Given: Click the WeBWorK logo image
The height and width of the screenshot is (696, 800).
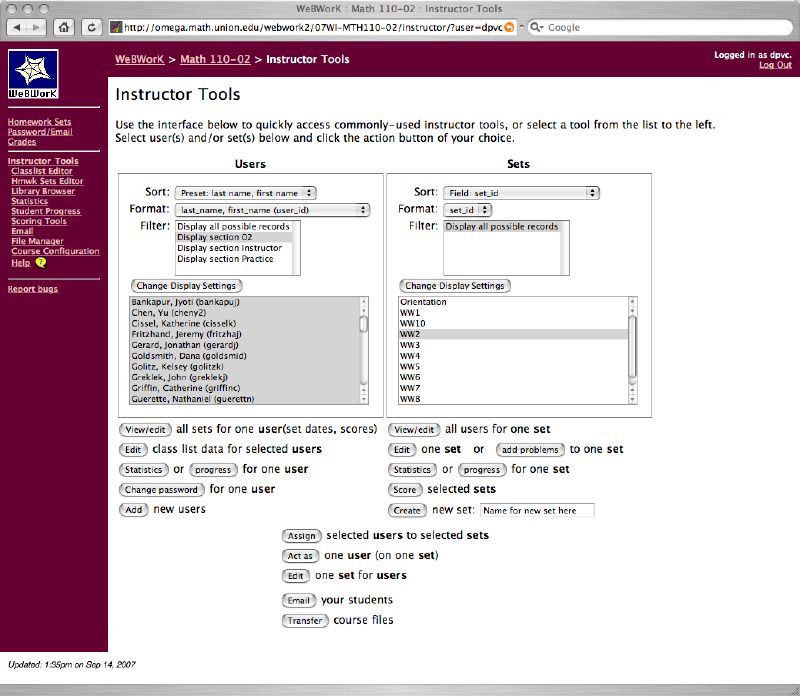Looking at the screenshot, I should [33, 74].
